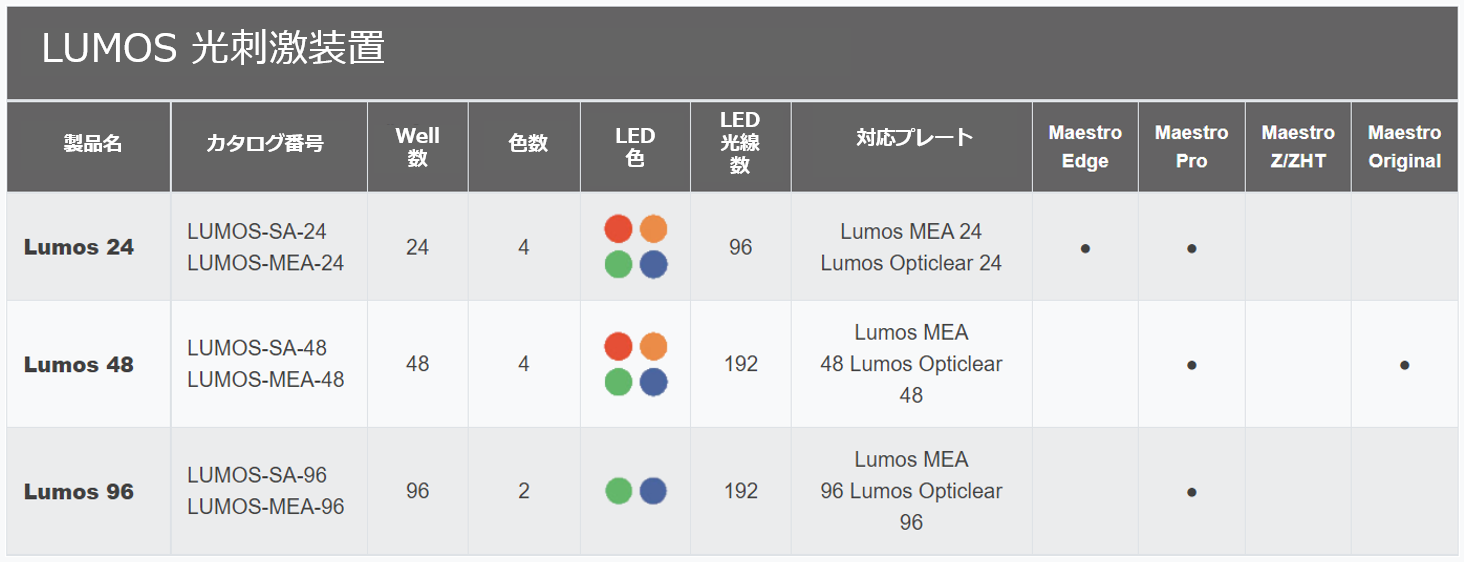Click the green LED dot in Lumos 96 row
The height and width of the screenshot is (562, 1464).
(x=619, y=491)
